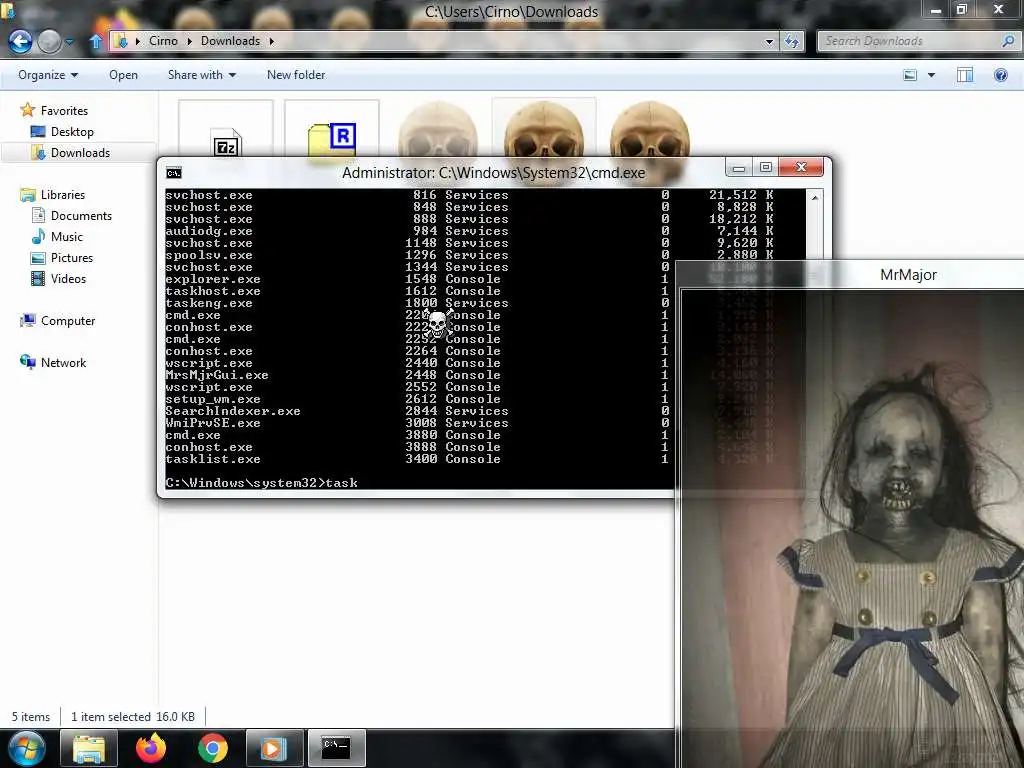
Task: Open the recent locations dropdown arrow
Action: 69,42
